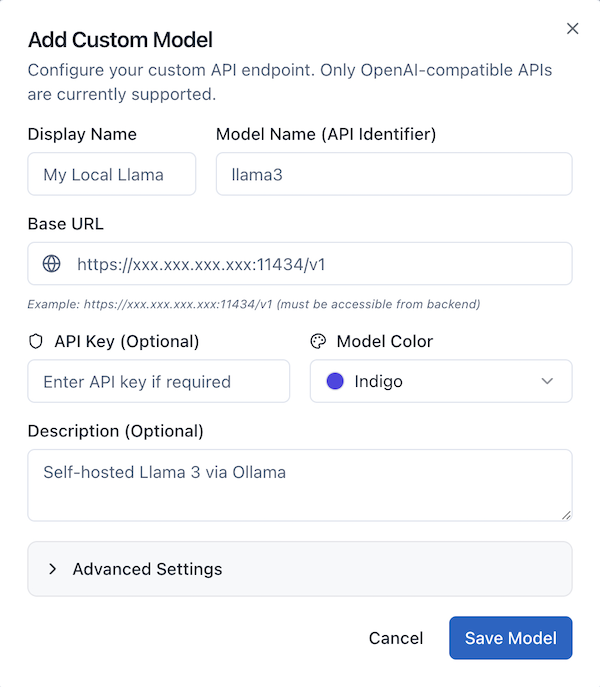Click the Example URL hint text
The height and width of the screenshot is (687, 600).
254,304
